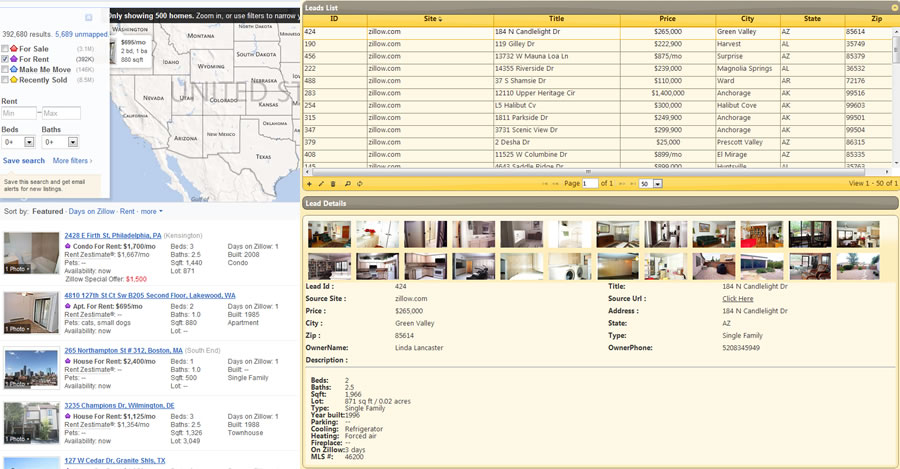Viewport: 900px width, 469px height.
Task: Sort leads by the Price column header
Action: pyautogui.click(x=668, y=19)
